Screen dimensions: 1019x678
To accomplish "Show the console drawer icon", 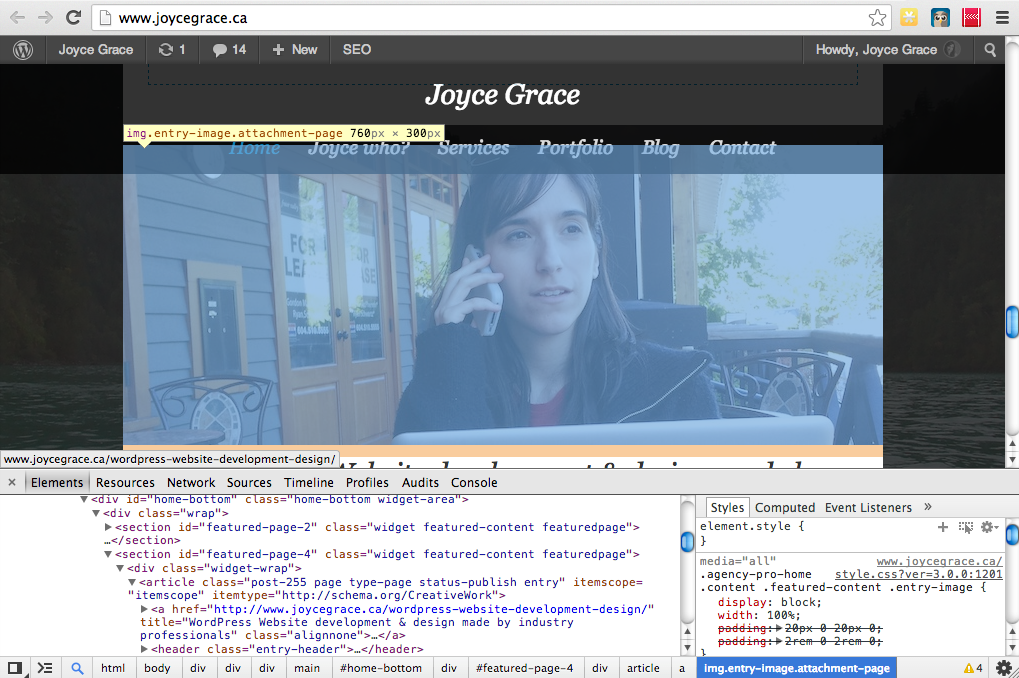I will click(x=45, y=668).
